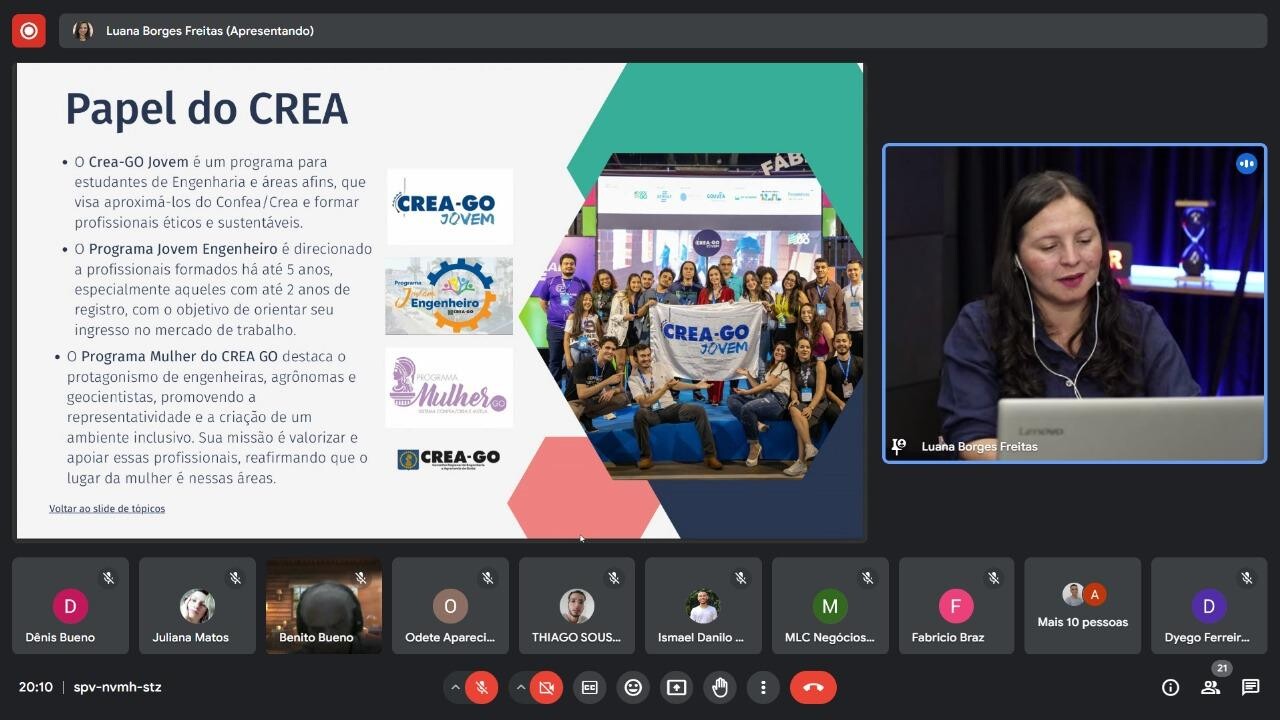Open Mais 10 pessoas tile
Image resolution: width=1280 pixels, height=720 pixels.
pyautogui.click(x=1083, y=605)
